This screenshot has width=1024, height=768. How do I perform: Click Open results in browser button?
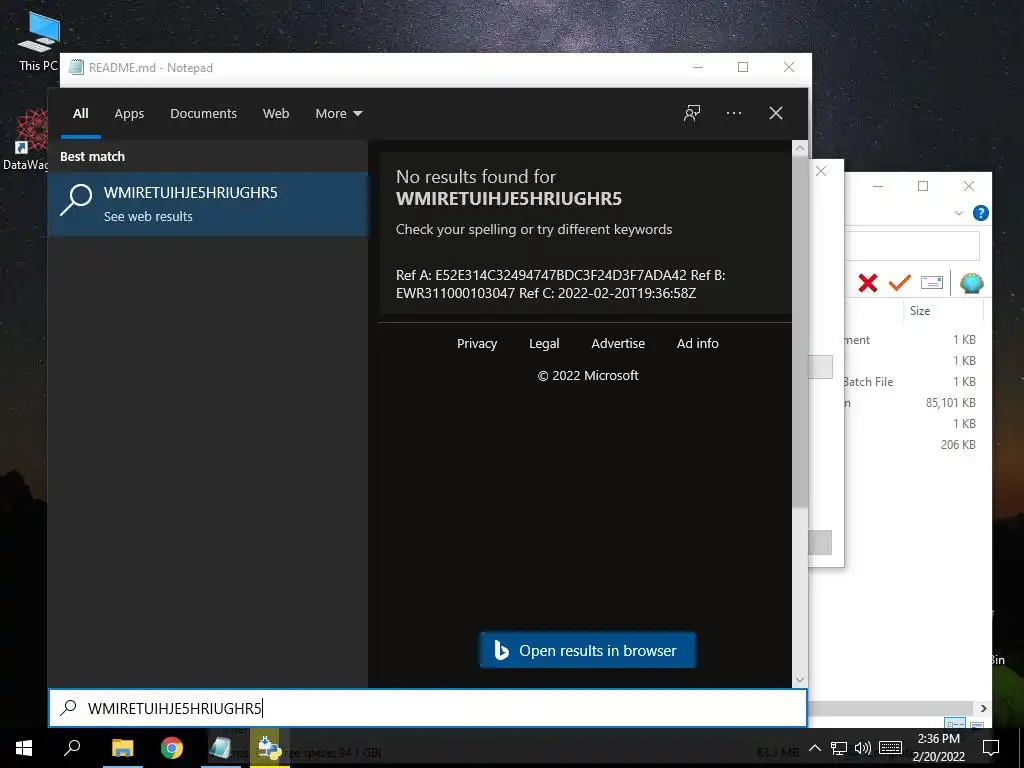point(587,650)
